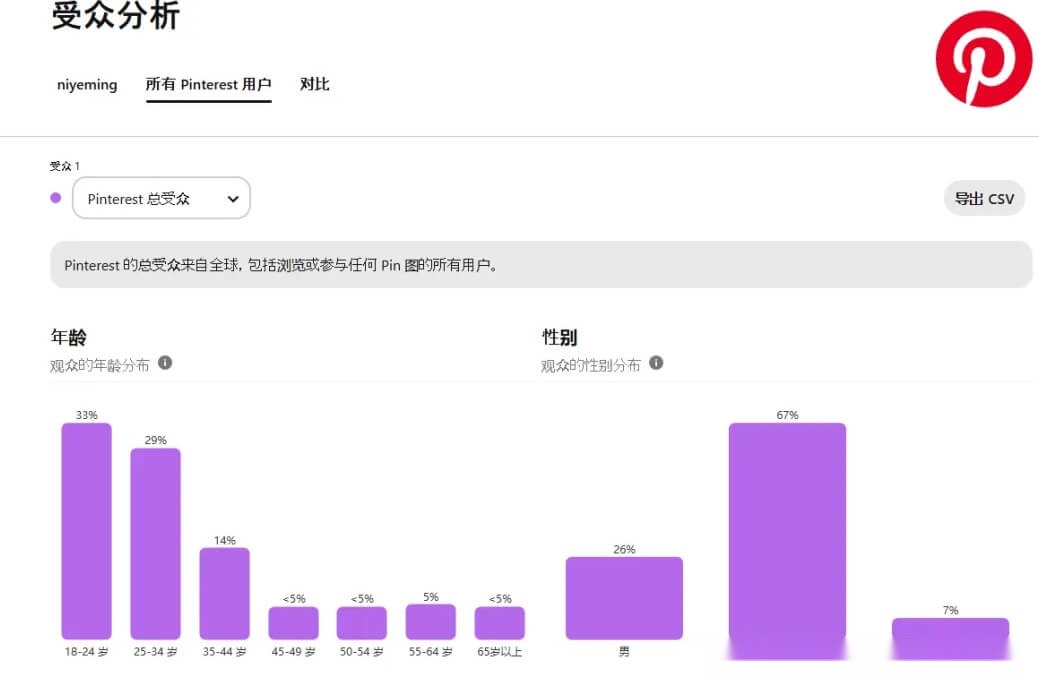The width and height of the screenshot is (1039, 685).
Task: Click the 观众的性别分布 subtitle
Action: coord(591,365)
